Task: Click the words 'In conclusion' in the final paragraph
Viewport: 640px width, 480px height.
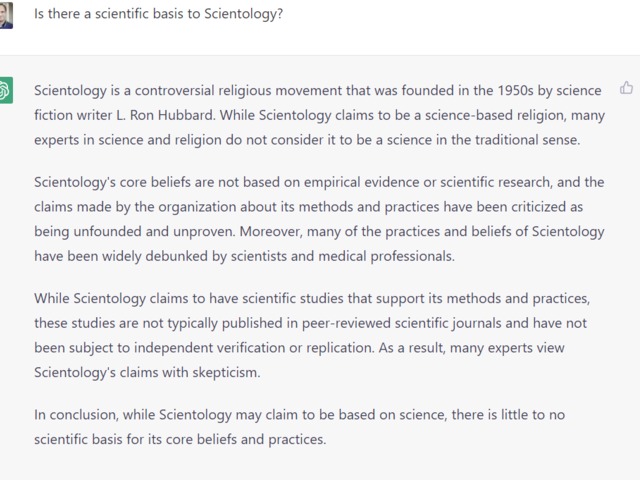Action: point(76,415)
